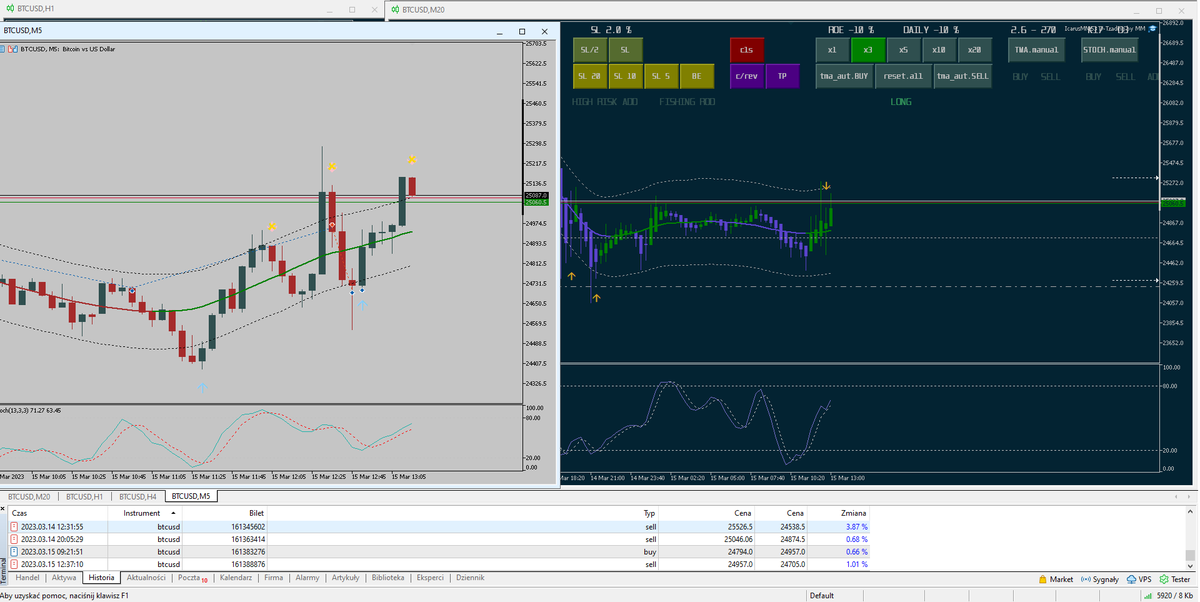Open the Aktywa terminal tab
1200x602 pixels.
(64, 578)
